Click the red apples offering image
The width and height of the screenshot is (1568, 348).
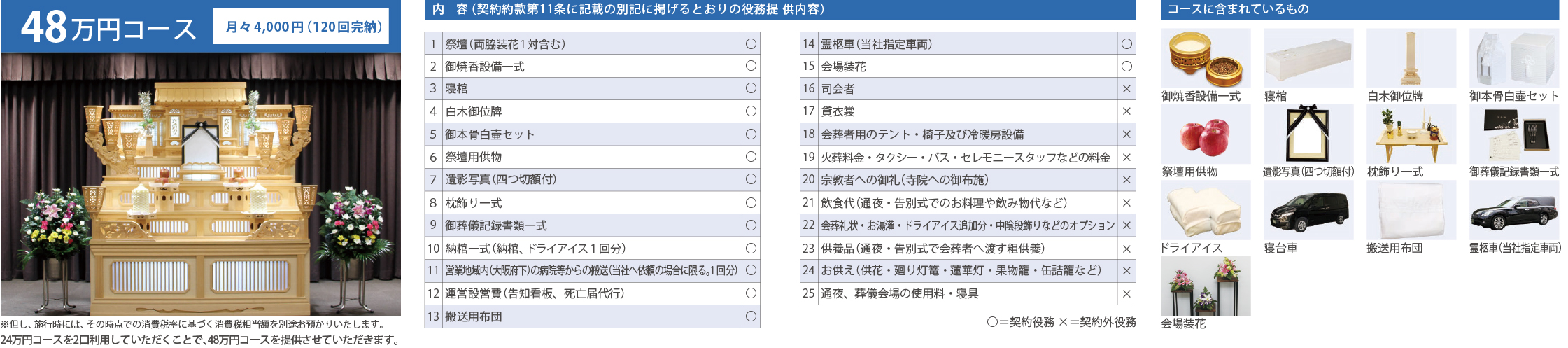click(1206, 134)
